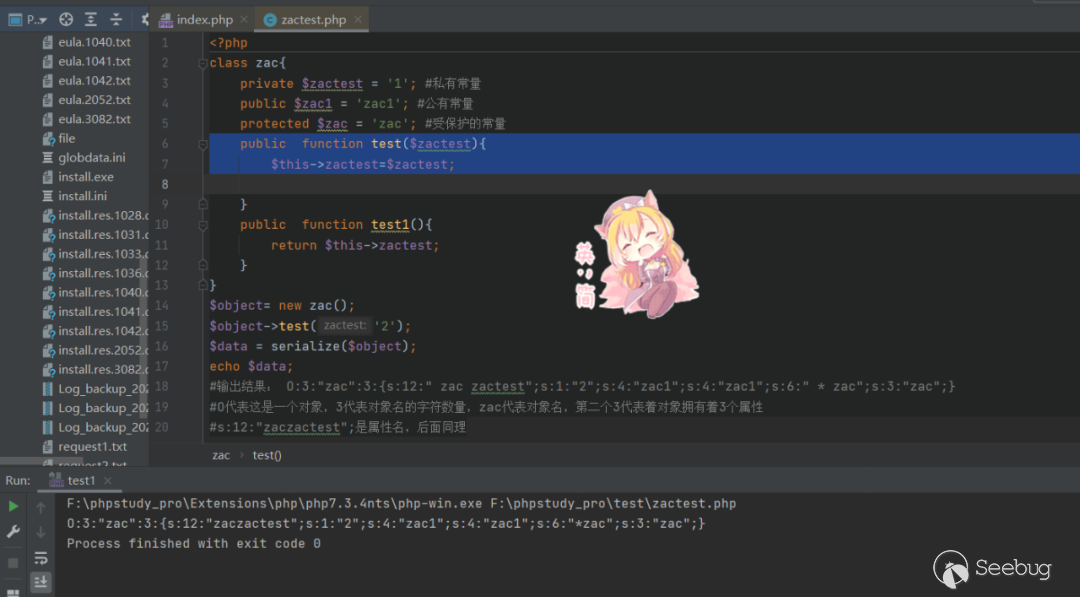The width and height of the screenshot is (1080, 597).
Task: Select the zactest.php editor tab
Action: tap(313, 20)
